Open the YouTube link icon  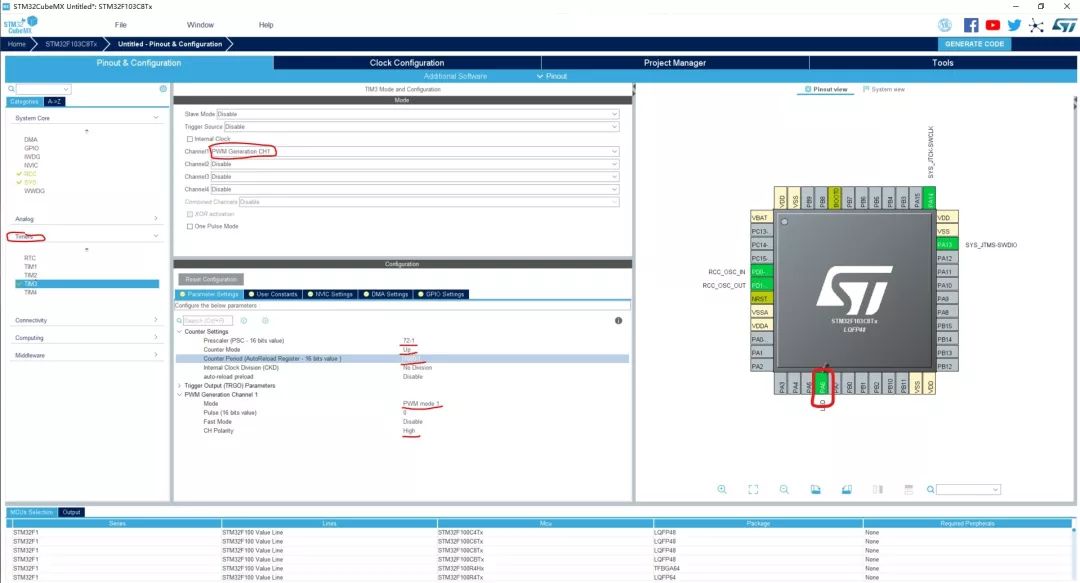click(x=993, y=25)
